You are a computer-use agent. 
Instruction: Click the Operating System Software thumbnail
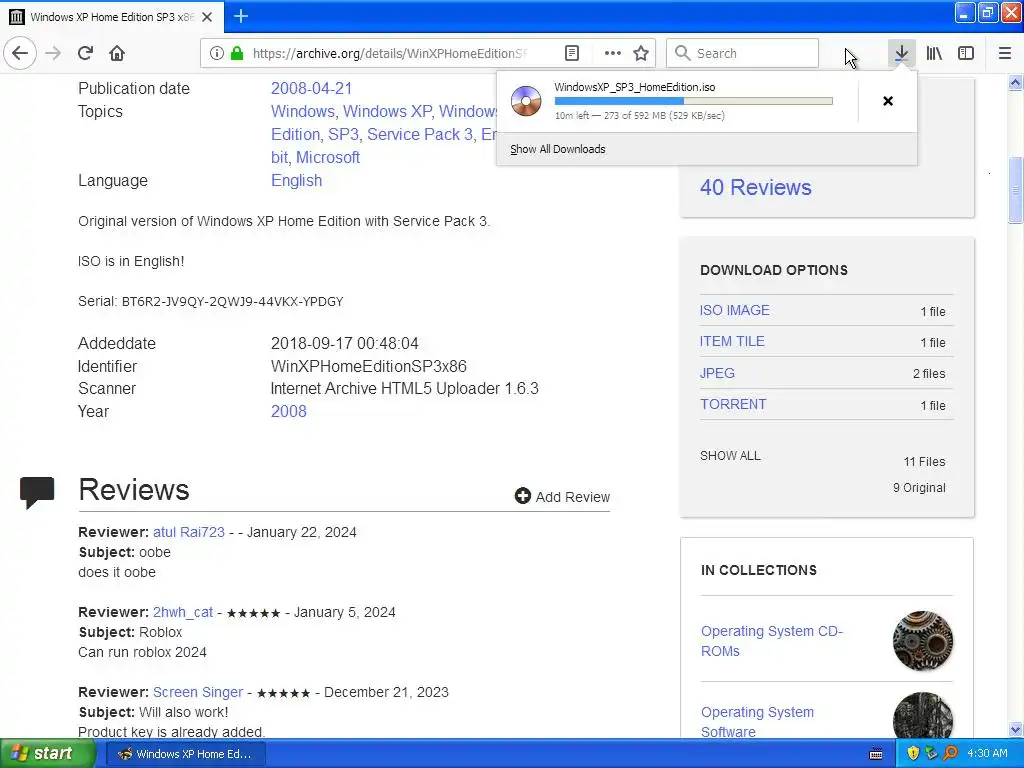click(923, 716)
